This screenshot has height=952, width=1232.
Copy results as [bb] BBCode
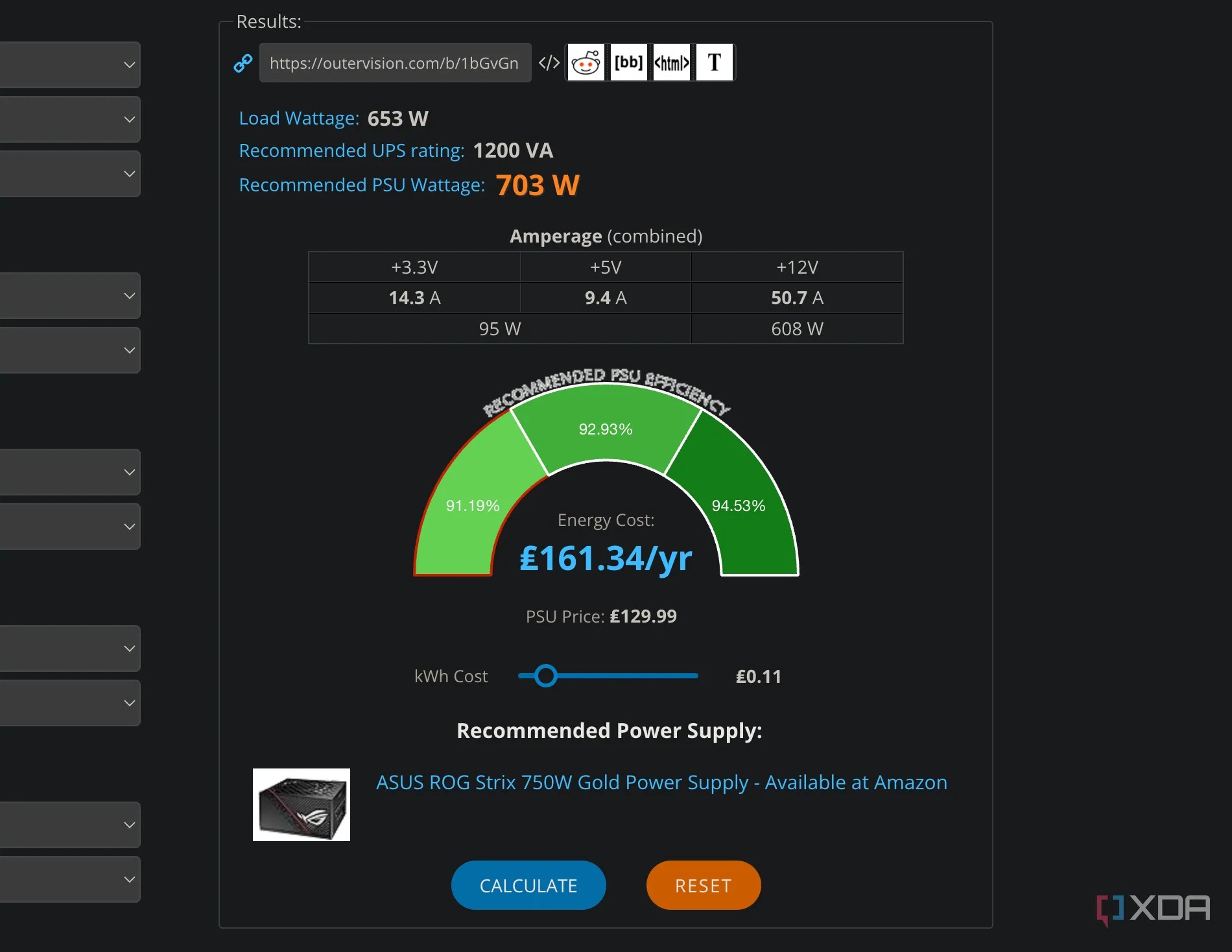629,63
